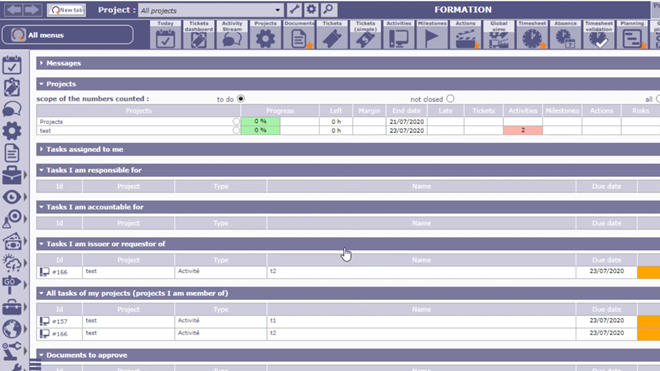Open task #166 in All tasks of my projects
The image size is (660, 371).
60,334
